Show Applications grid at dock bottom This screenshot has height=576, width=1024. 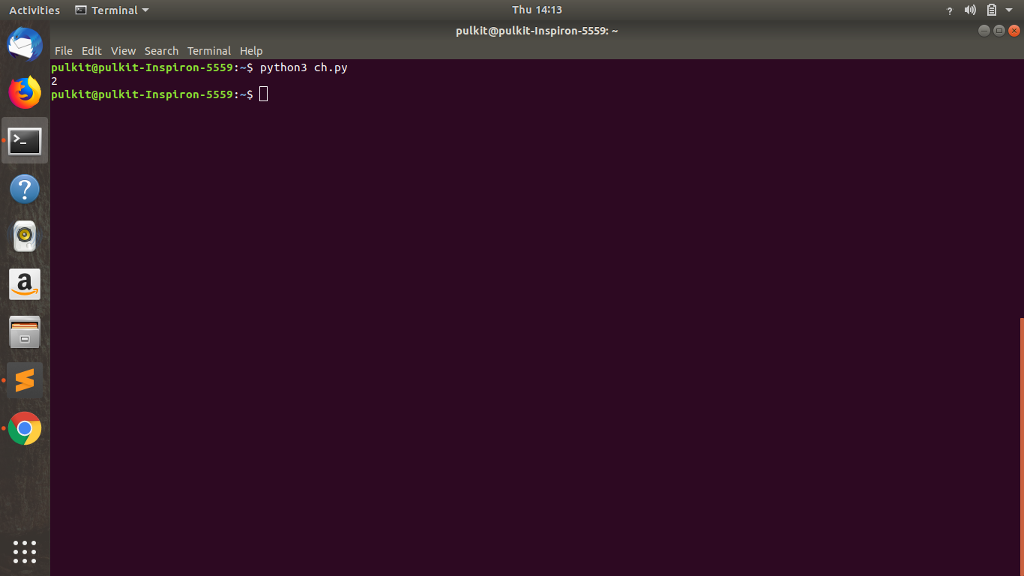pyautogui.click(x=25, y=552)
